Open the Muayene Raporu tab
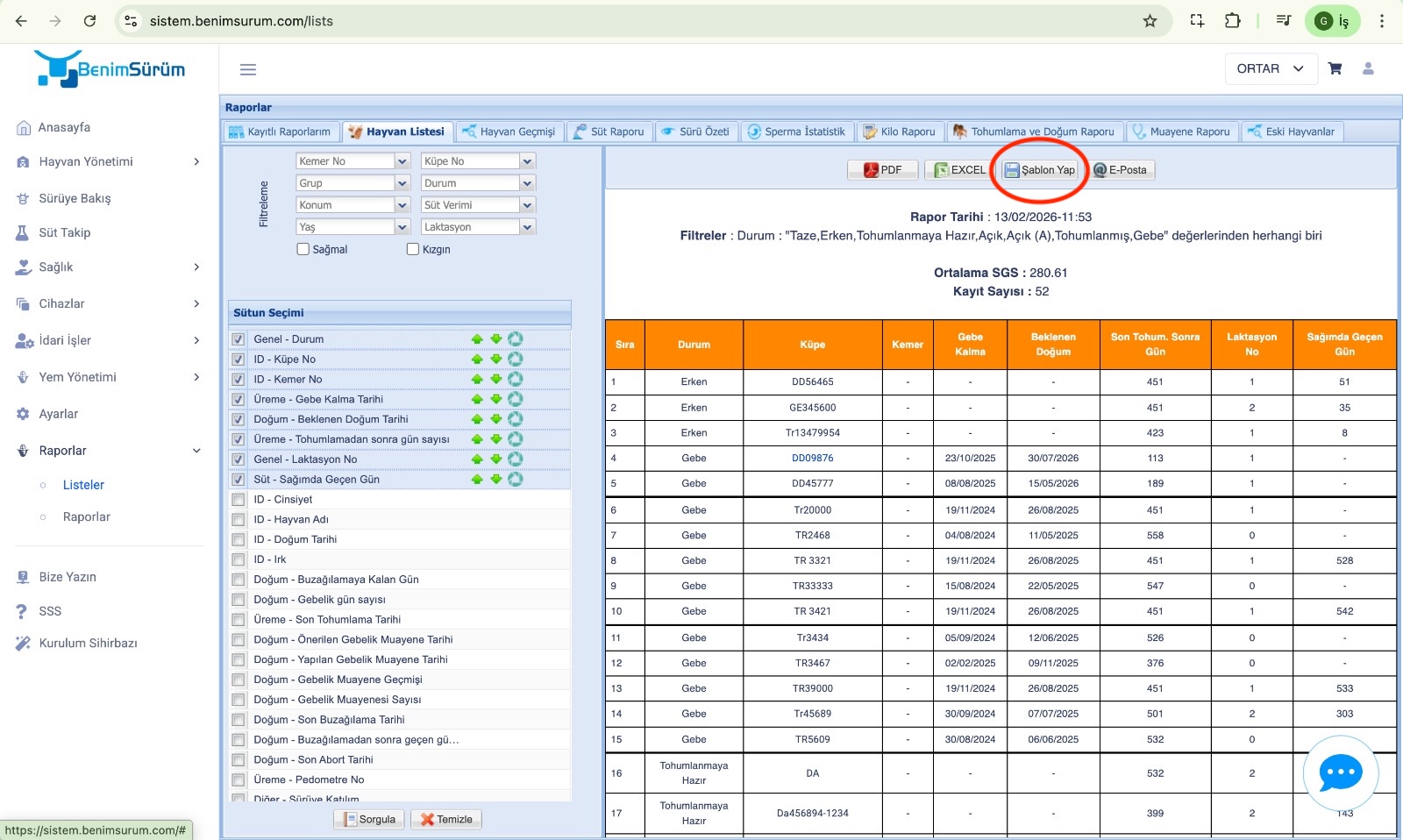 click(1180, 132)
